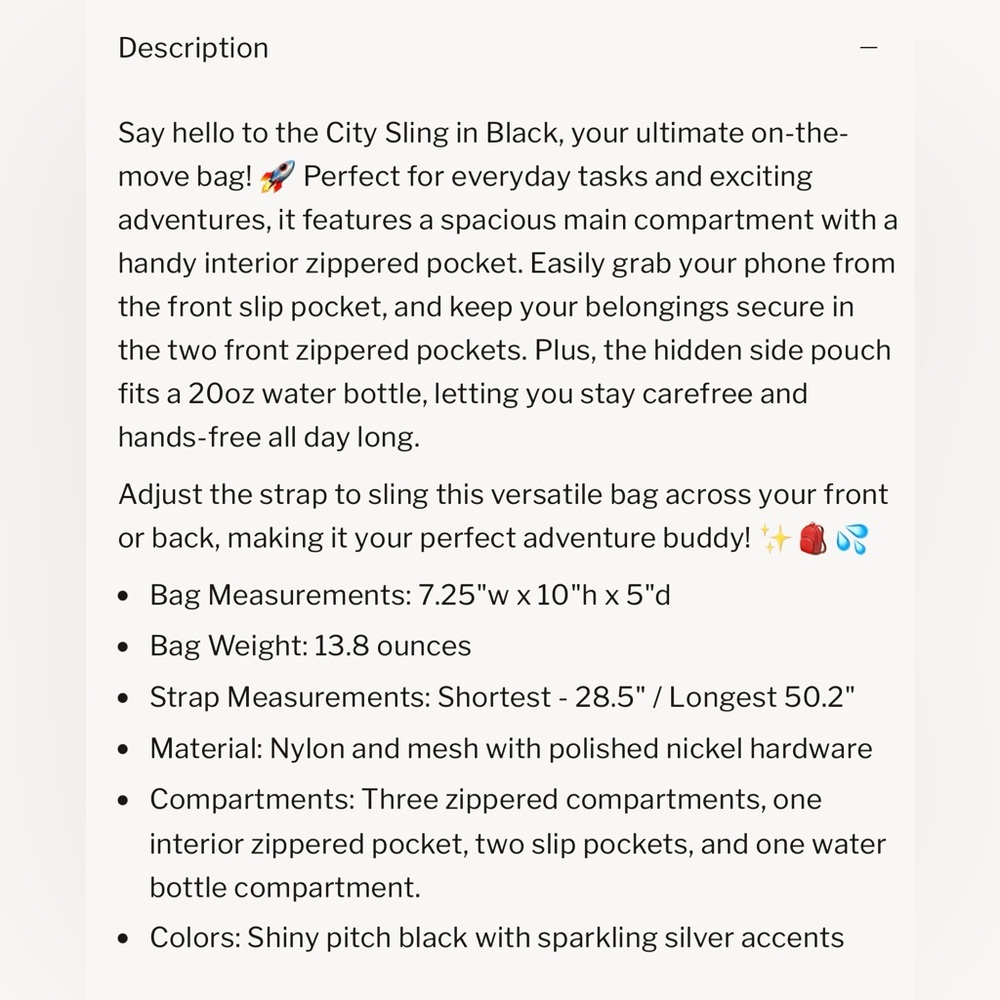1000x1000 pixels.
Task: Click the bullet point before Bag Weight
Action: 124,647
